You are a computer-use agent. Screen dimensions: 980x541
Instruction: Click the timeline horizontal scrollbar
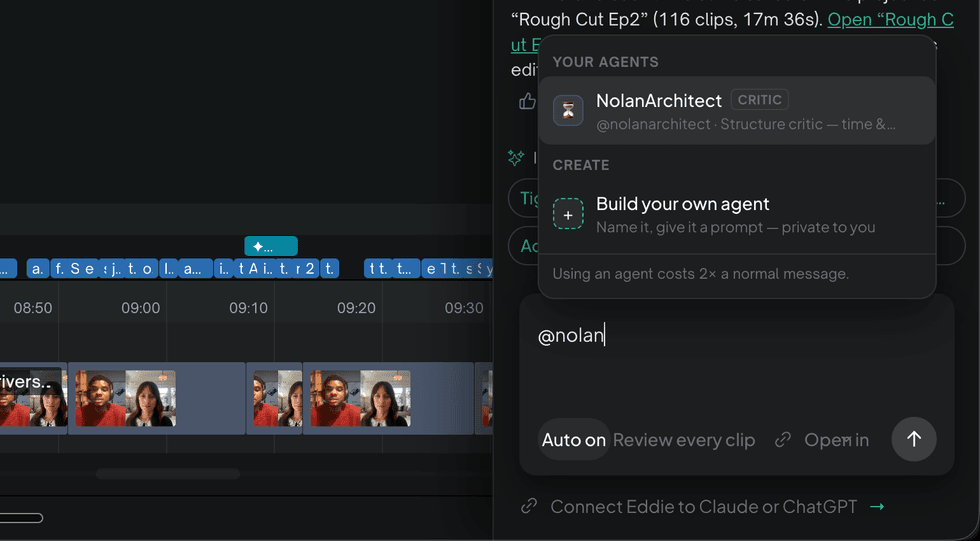coord(168,474)
